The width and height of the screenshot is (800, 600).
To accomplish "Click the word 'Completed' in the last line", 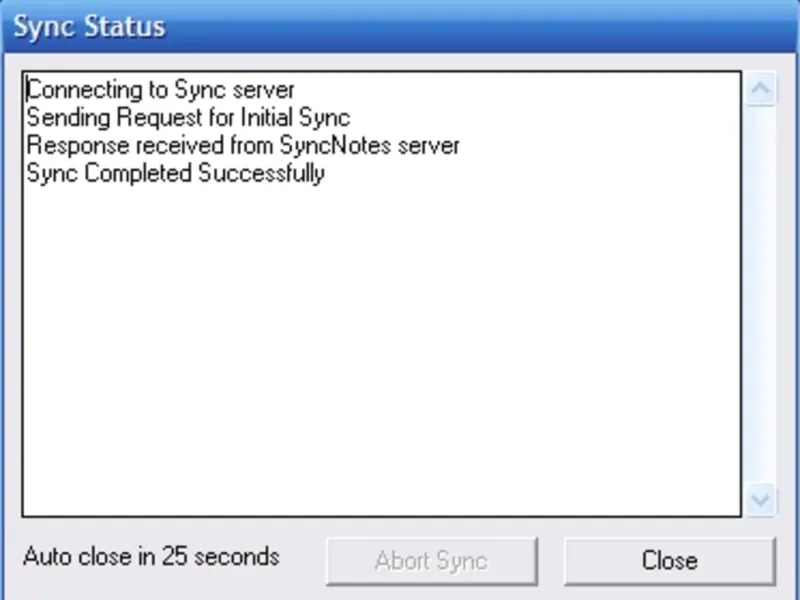I will pos(138,173).
